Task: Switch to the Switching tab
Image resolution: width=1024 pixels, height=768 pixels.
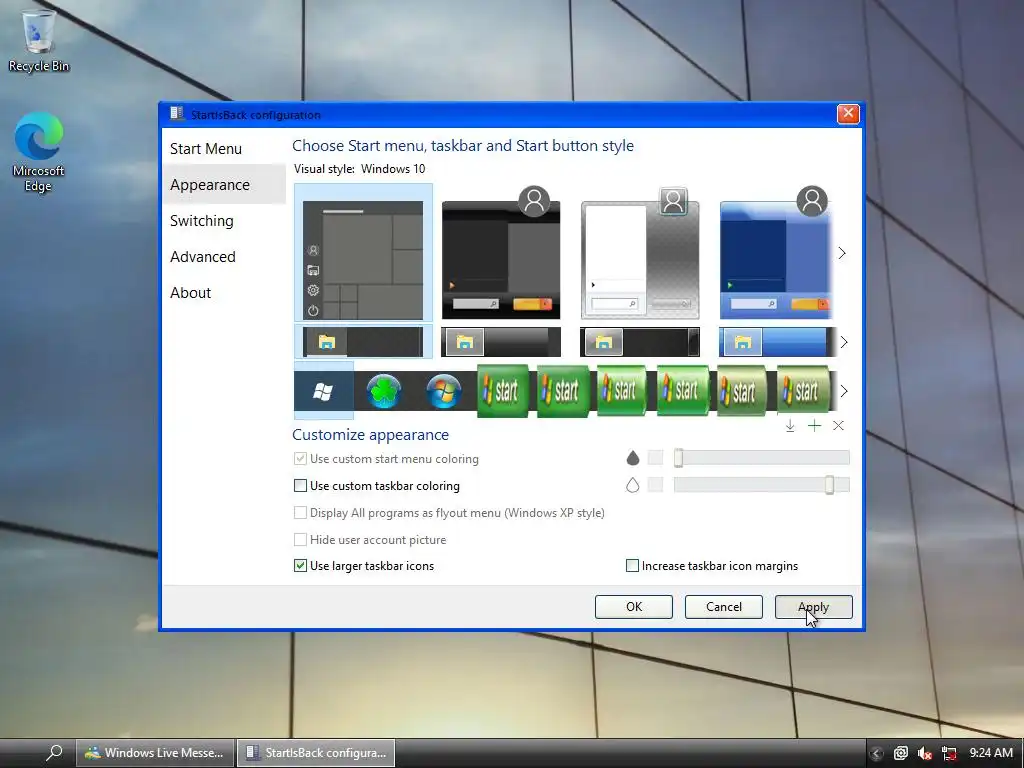Action: tap(202, 221)
